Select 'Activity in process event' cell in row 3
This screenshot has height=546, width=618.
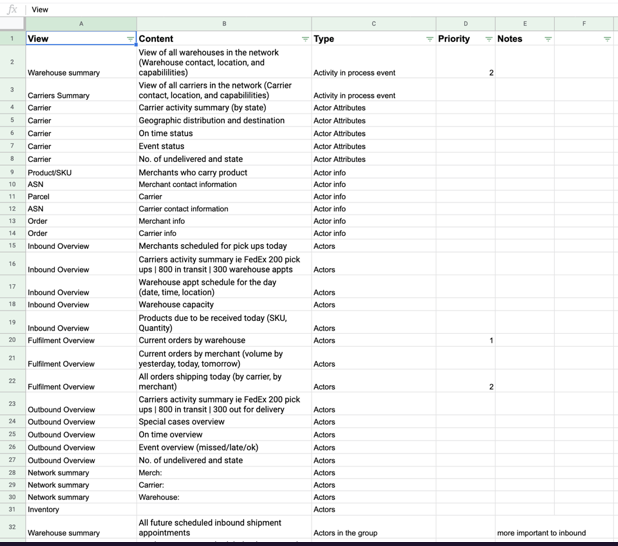pos(374,89)
